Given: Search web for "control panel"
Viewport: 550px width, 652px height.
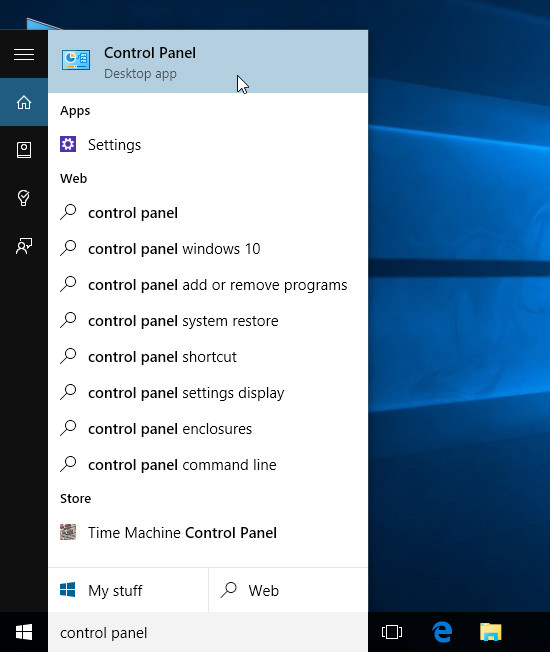Looking at the screenshot, I should [x=208, y=213].
